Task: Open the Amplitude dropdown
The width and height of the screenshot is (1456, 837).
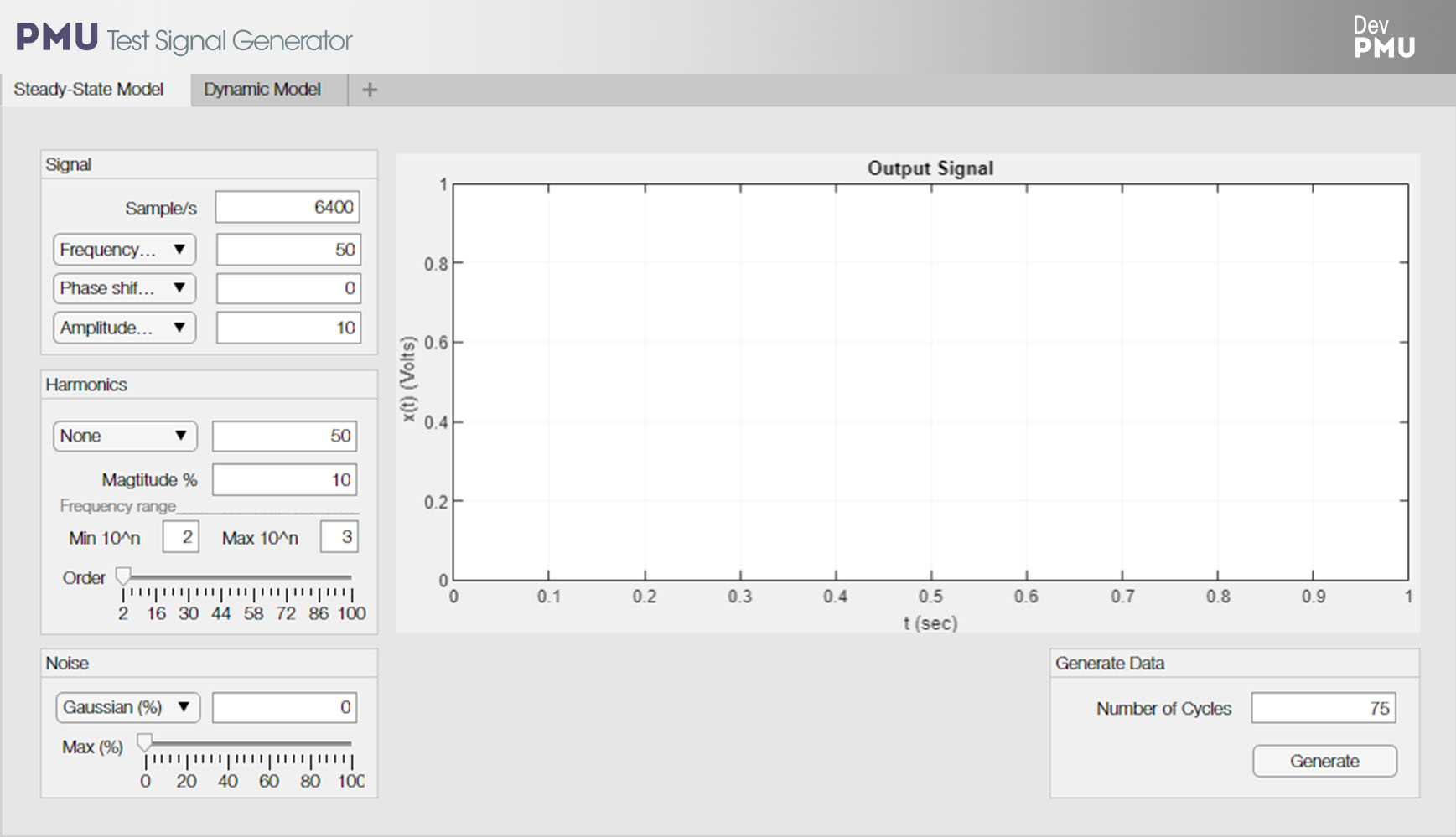Action: [123, 328]
